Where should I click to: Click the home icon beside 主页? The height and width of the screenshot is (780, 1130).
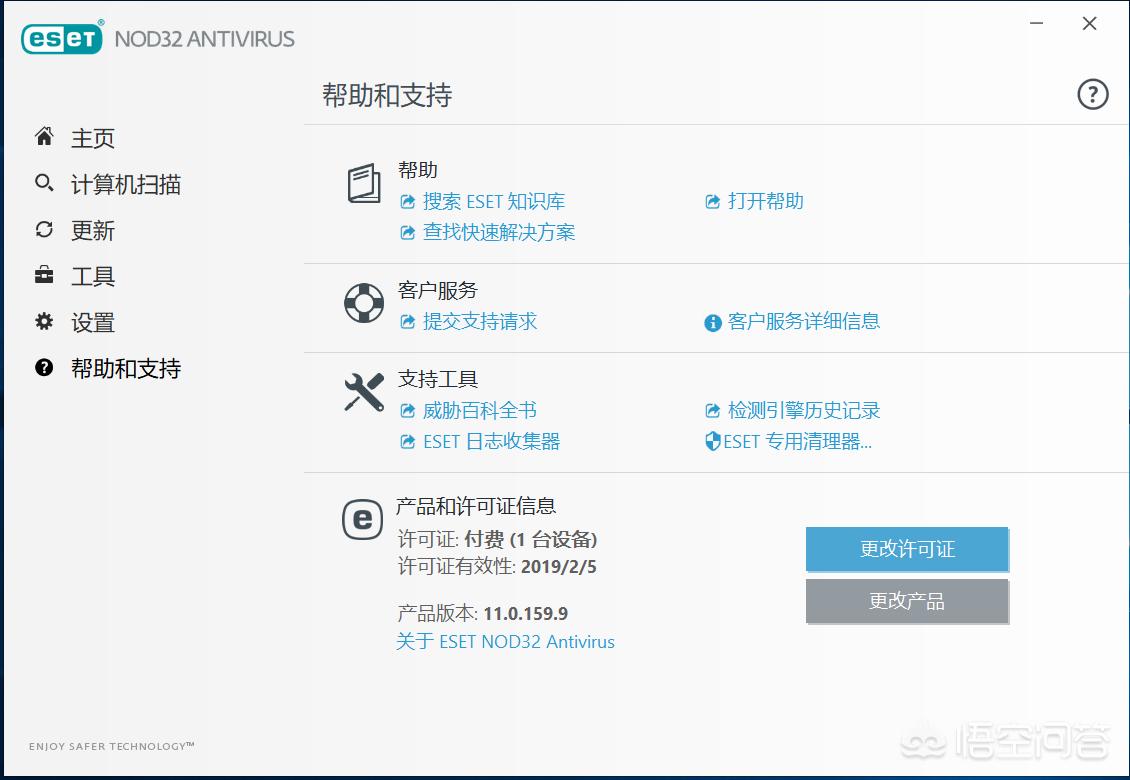pos(44,136)
